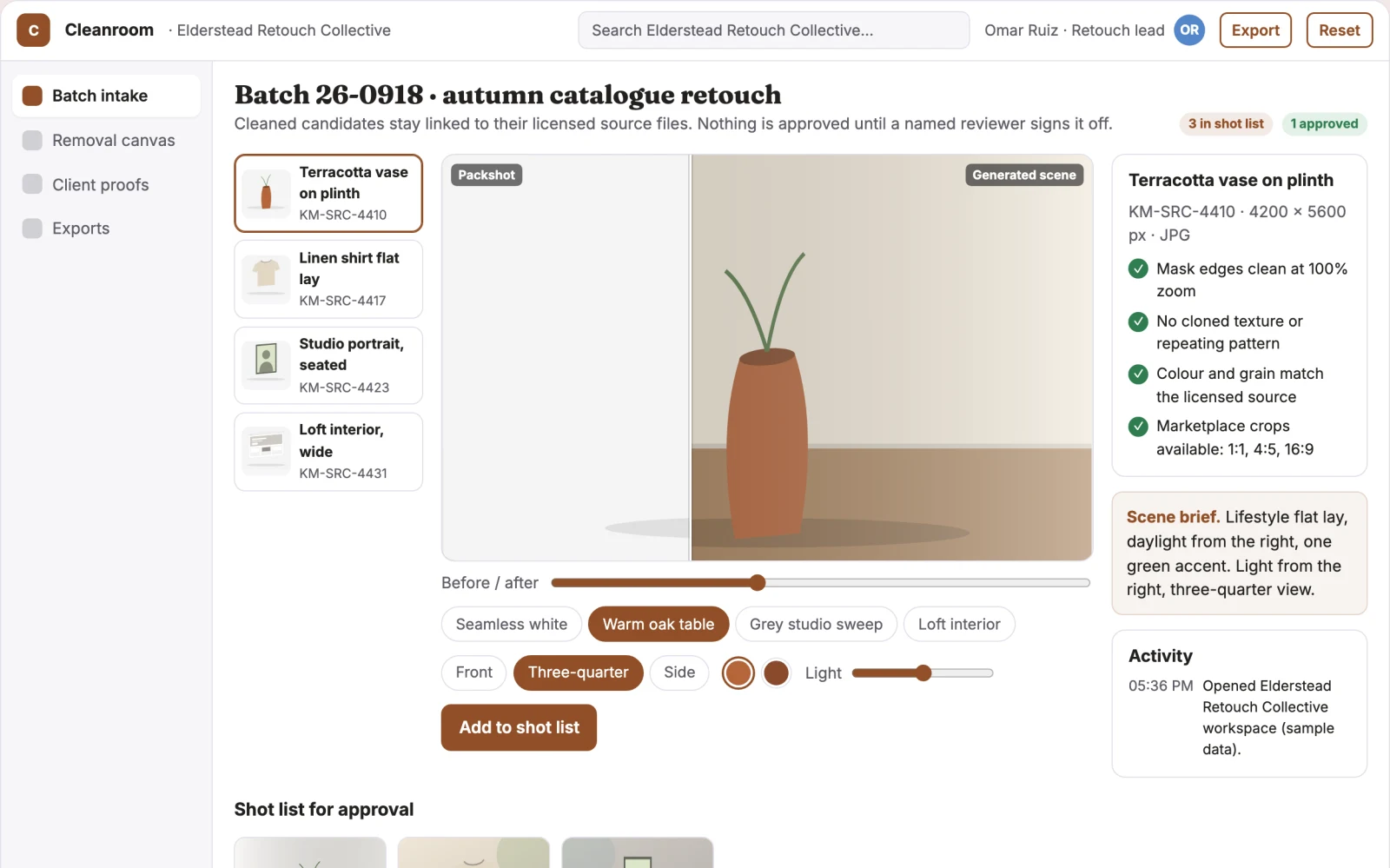Go to the Exports section
1390x868 pixels.
(107, 229)
